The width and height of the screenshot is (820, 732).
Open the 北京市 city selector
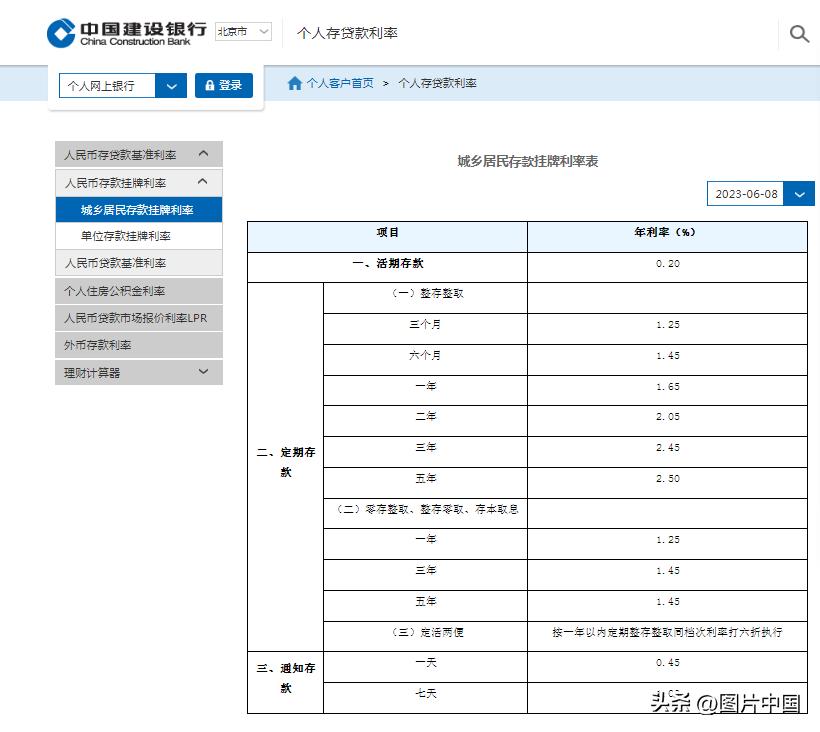pos(242,31)
